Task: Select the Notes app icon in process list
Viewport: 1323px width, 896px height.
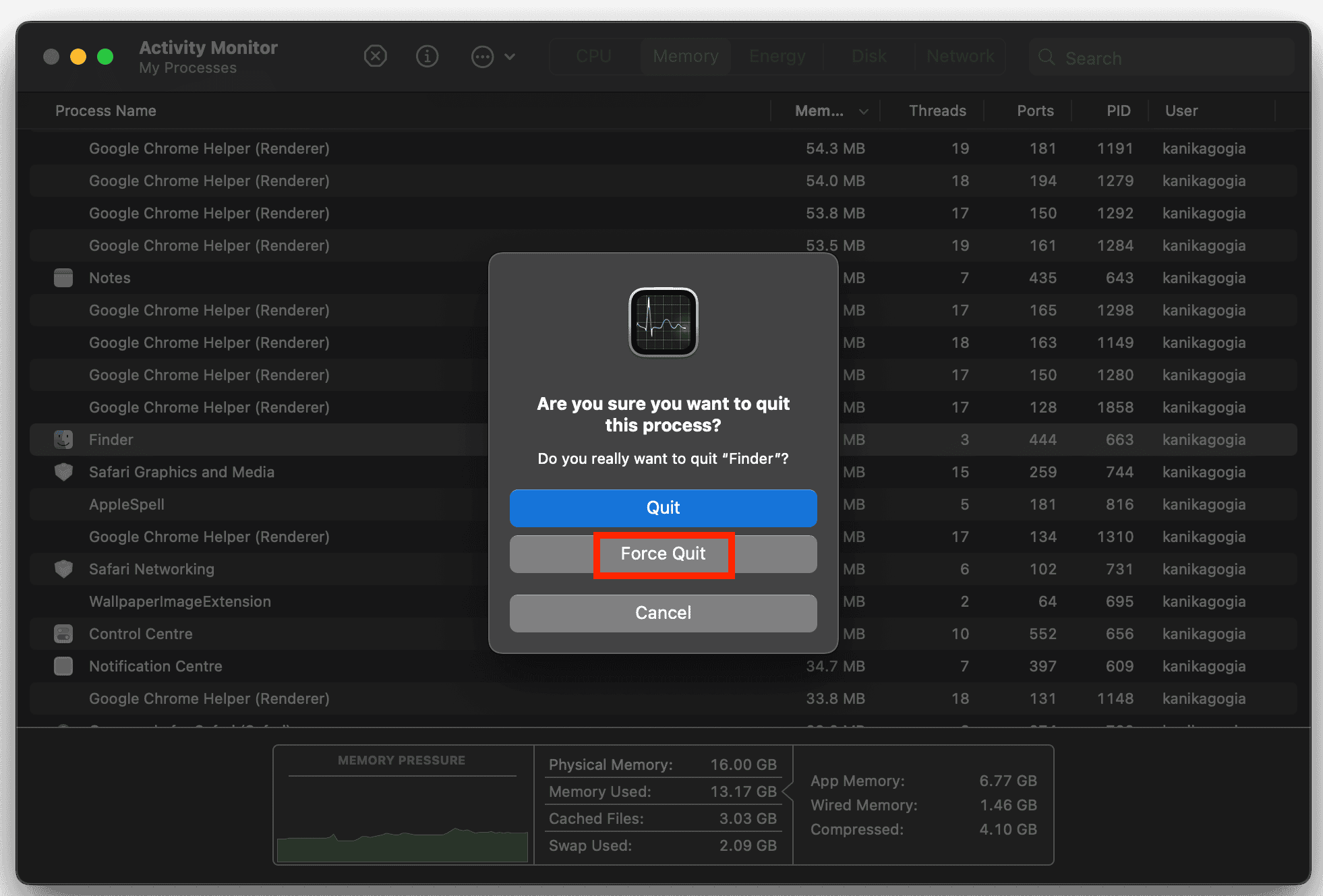Action: coord(63,278)
